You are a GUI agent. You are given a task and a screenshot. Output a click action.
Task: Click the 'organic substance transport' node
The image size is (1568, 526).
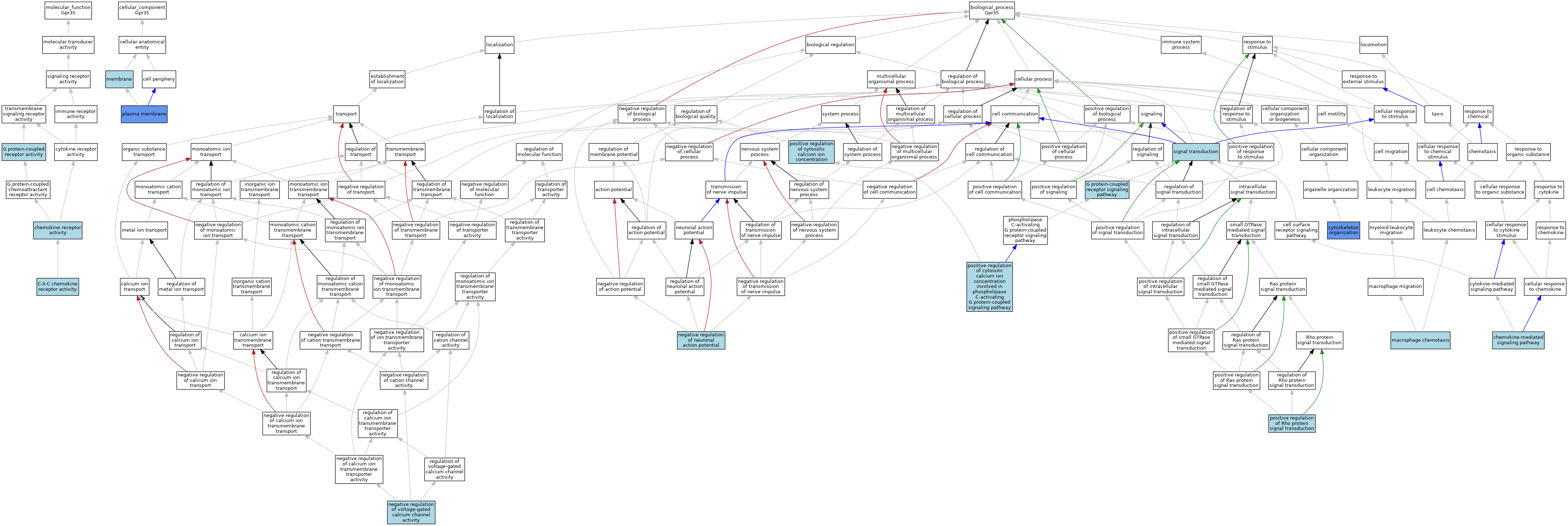pos(144,152)
